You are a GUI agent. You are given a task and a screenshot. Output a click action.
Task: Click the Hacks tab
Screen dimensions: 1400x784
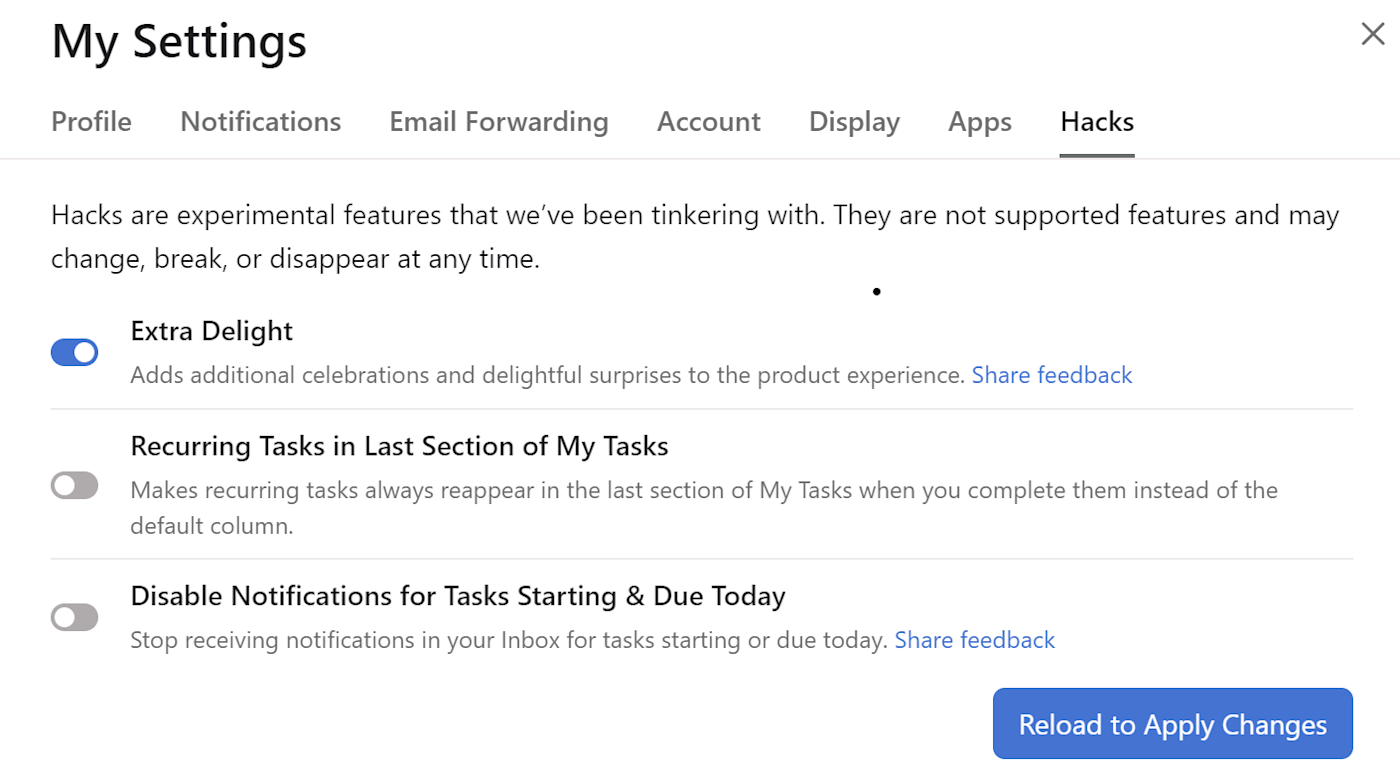coord(1096,122)
